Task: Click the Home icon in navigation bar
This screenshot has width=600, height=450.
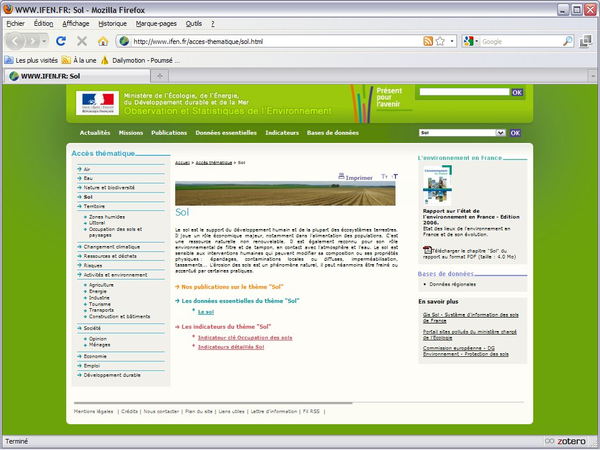Action: [102, 41]
